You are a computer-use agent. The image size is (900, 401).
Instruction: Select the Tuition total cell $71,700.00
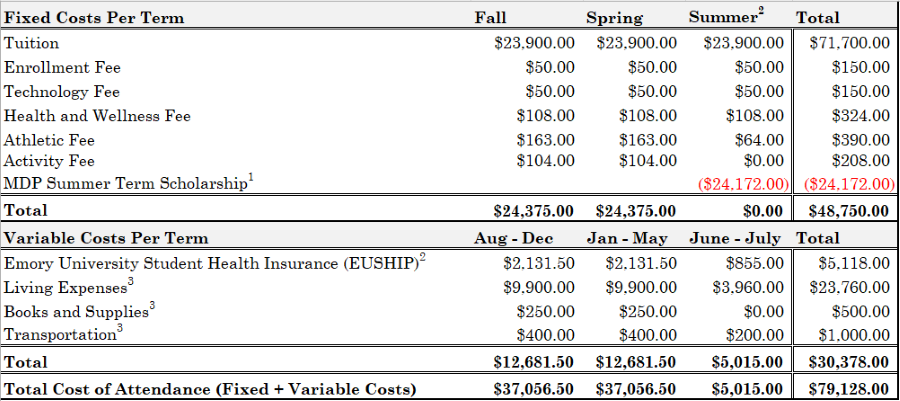coord(850,43)
